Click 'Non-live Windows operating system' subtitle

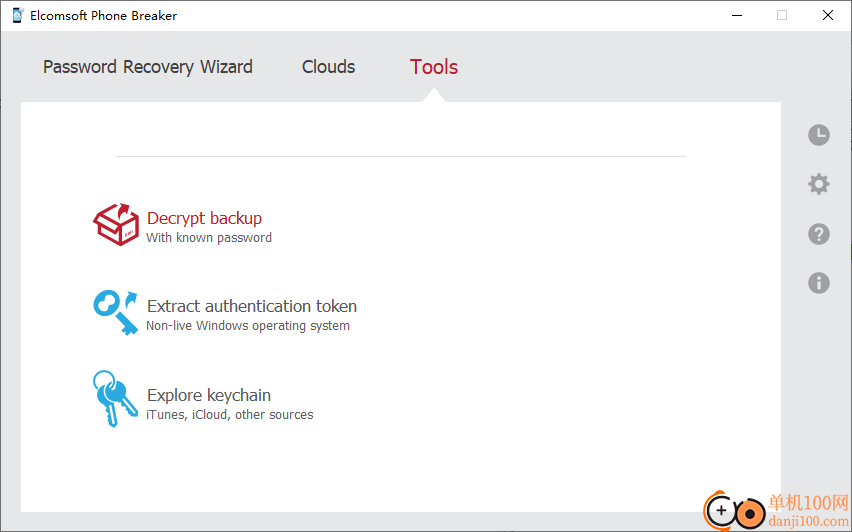[248, 326]
